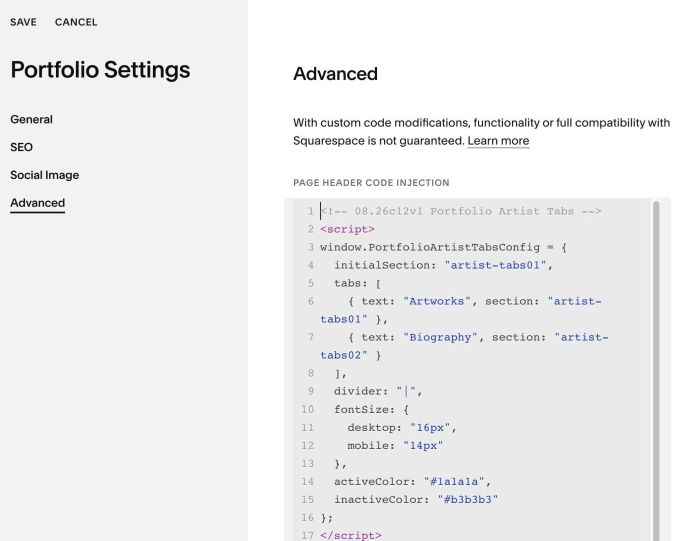The height and width of the screenshot is (541, 700).
Task: Click the closing script tag line
Action: point(351,535)
